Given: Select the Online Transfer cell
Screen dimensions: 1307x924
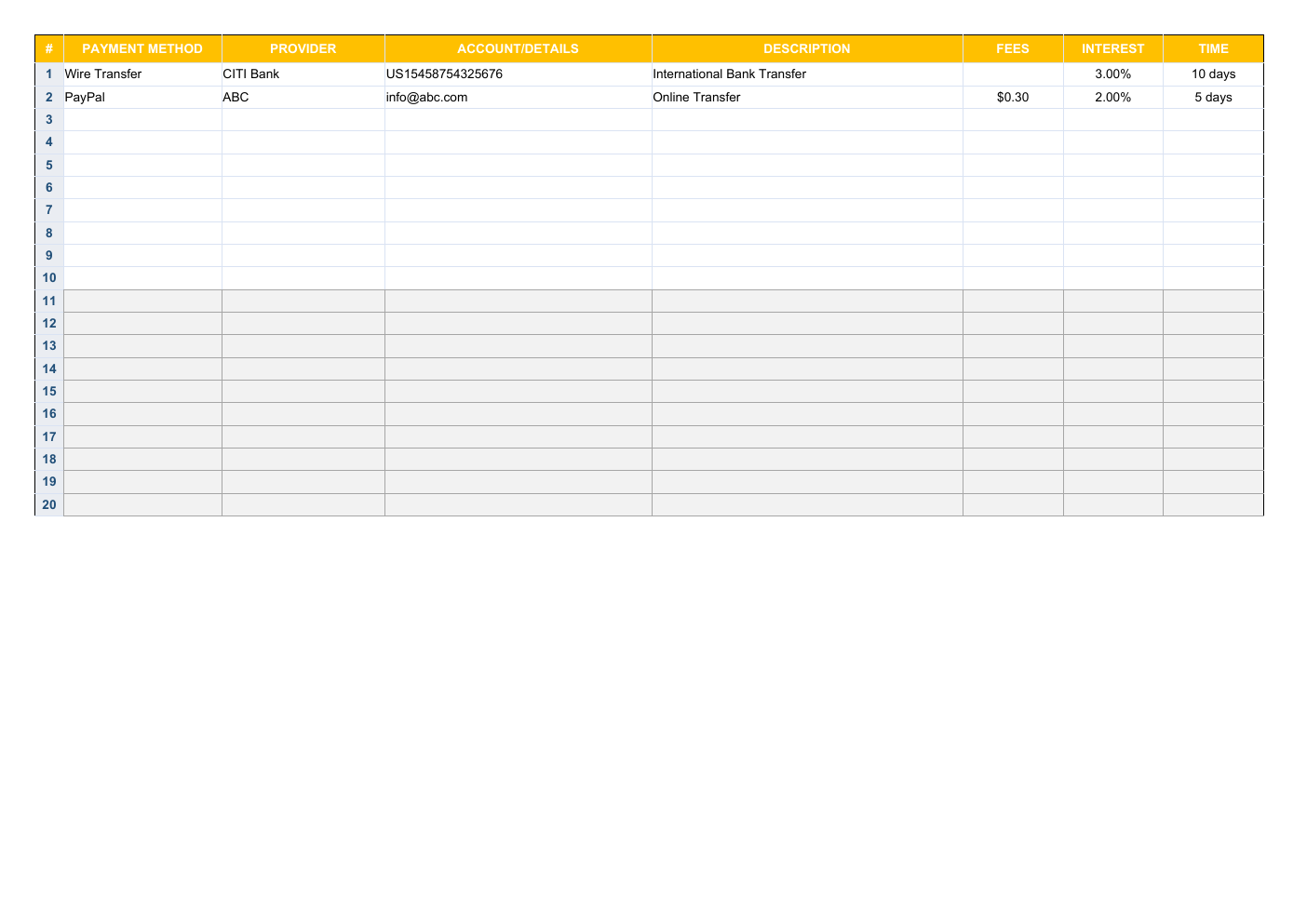Looking at the screenshot, I should 807,98.
